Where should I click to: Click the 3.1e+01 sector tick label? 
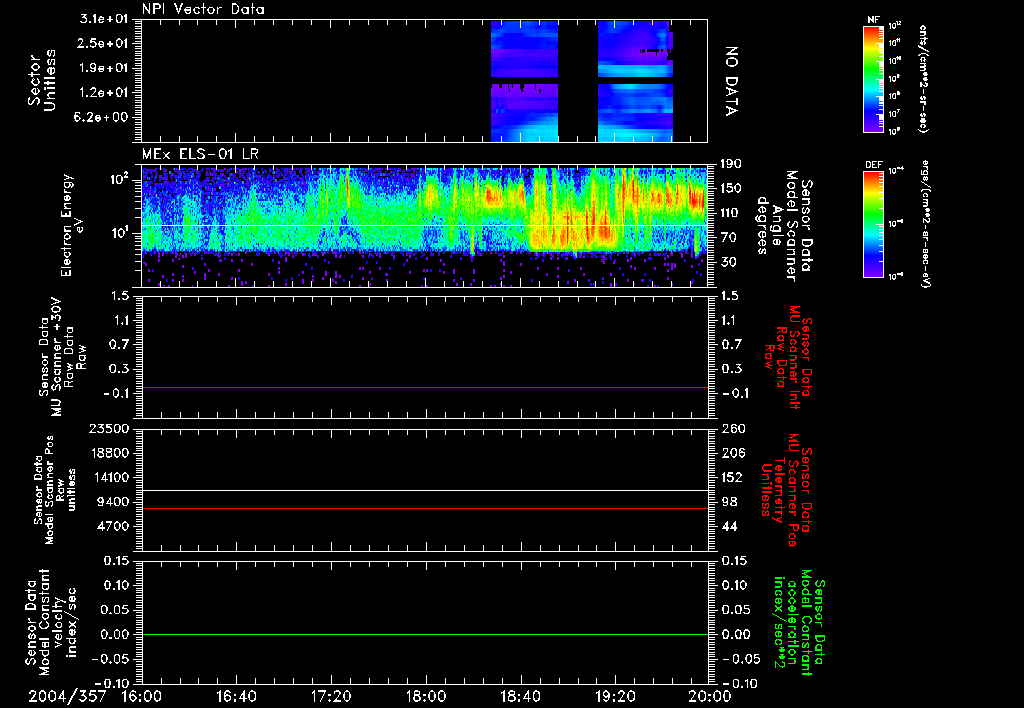[x=103, y=19]
